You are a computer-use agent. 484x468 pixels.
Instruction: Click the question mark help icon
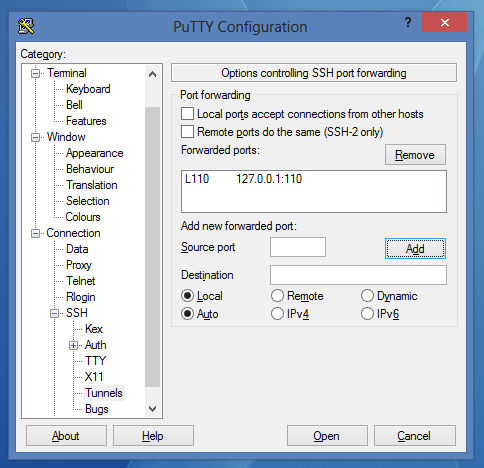coord(408,23)
